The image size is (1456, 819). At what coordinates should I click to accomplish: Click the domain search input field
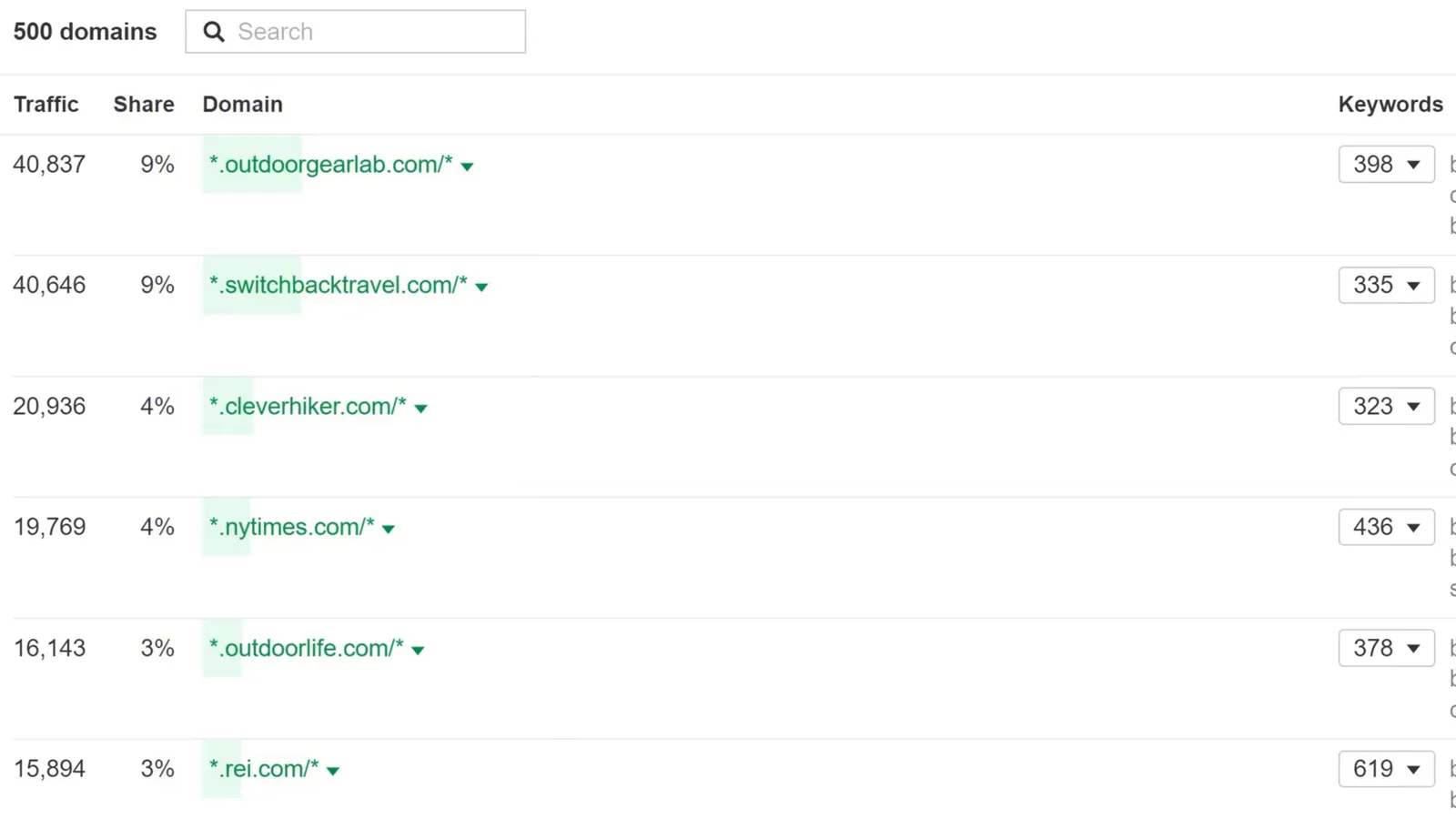[373, 32]
